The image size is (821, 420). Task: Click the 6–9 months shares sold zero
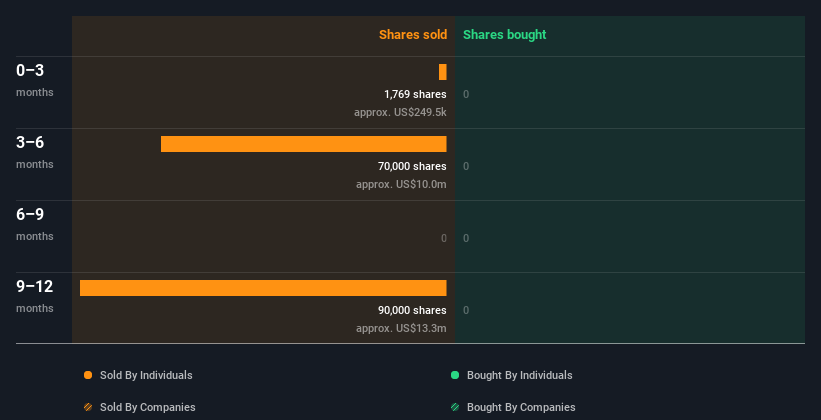tap(444, 238)
